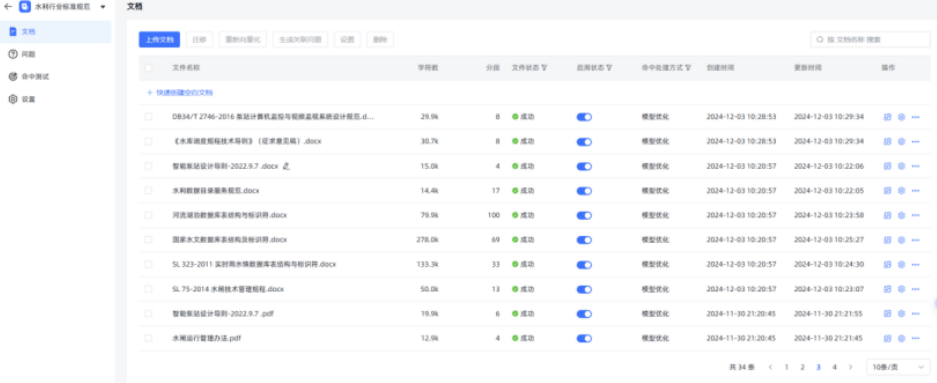Click the 删除 button
937x383 pixels.
coord(380,39)
